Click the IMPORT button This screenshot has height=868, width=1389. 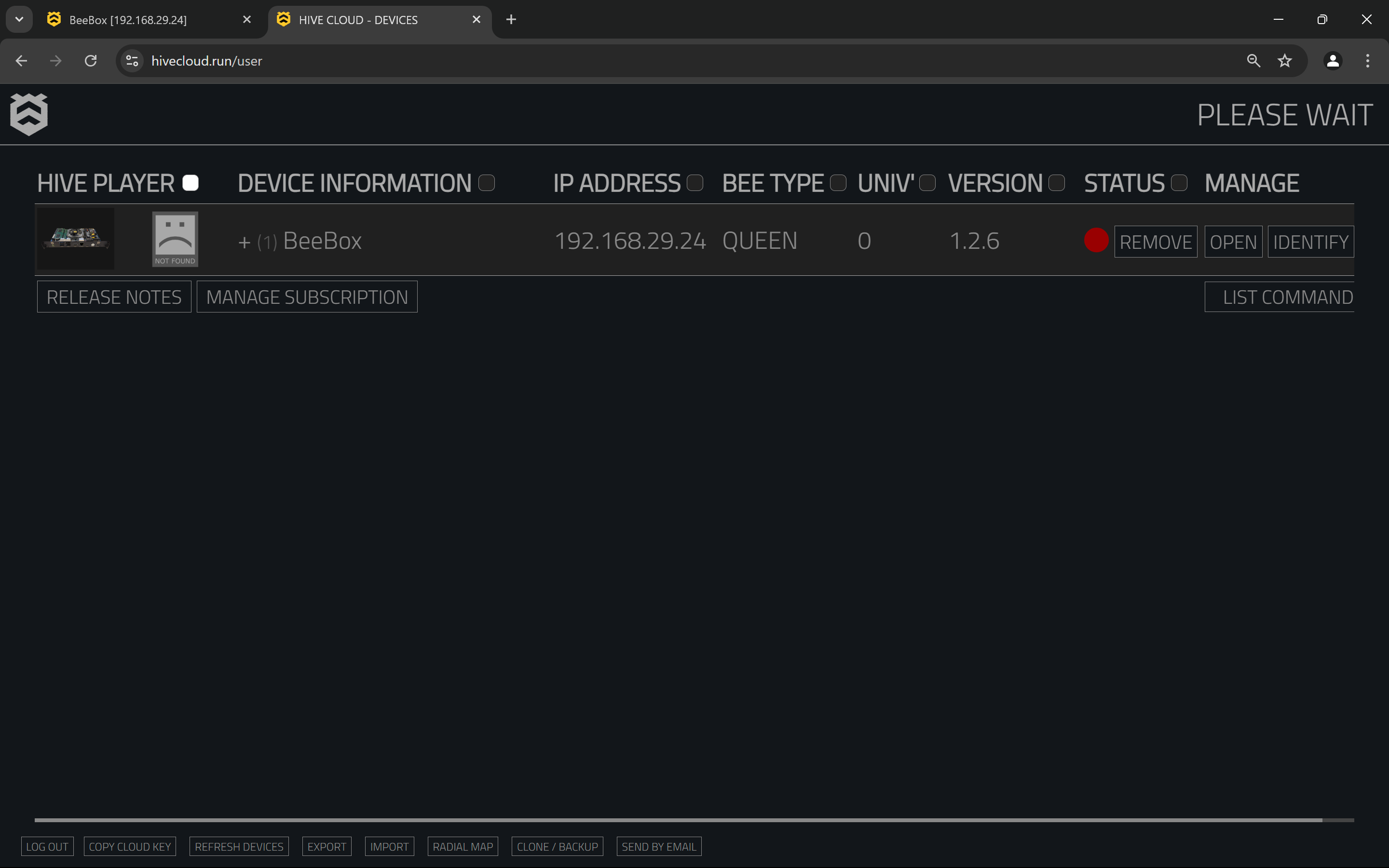(389, 847)
